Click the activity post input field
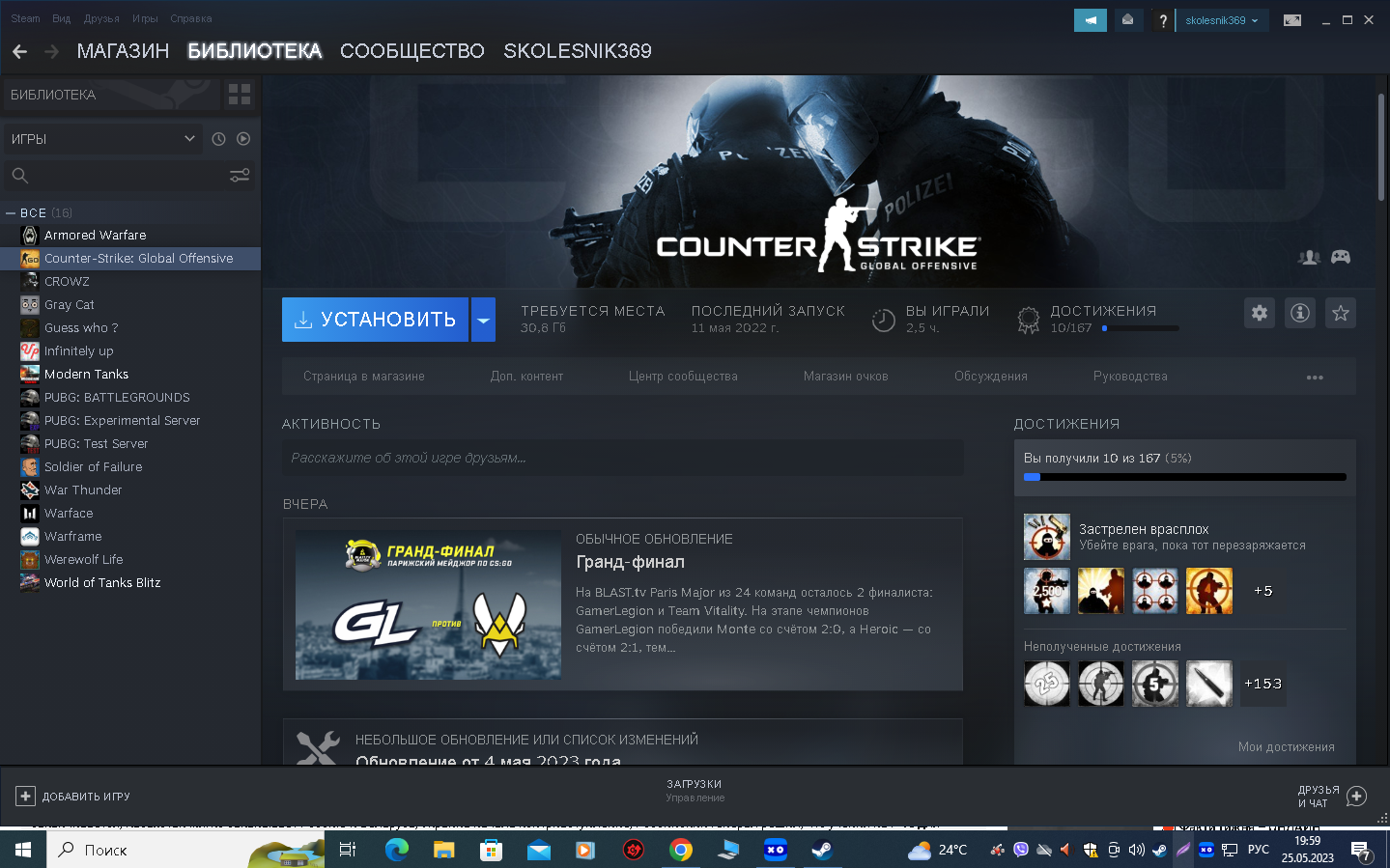 click(623, 458)
